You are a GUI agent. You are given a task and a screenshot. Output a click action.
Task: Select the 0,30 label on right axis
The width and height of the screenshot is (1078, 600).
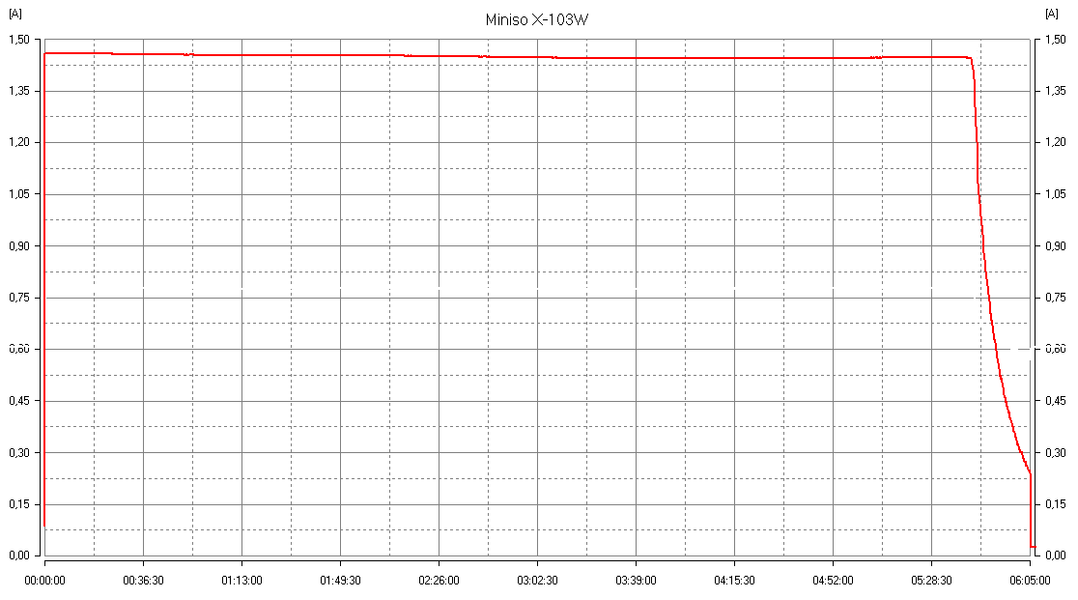point(1055,452)
